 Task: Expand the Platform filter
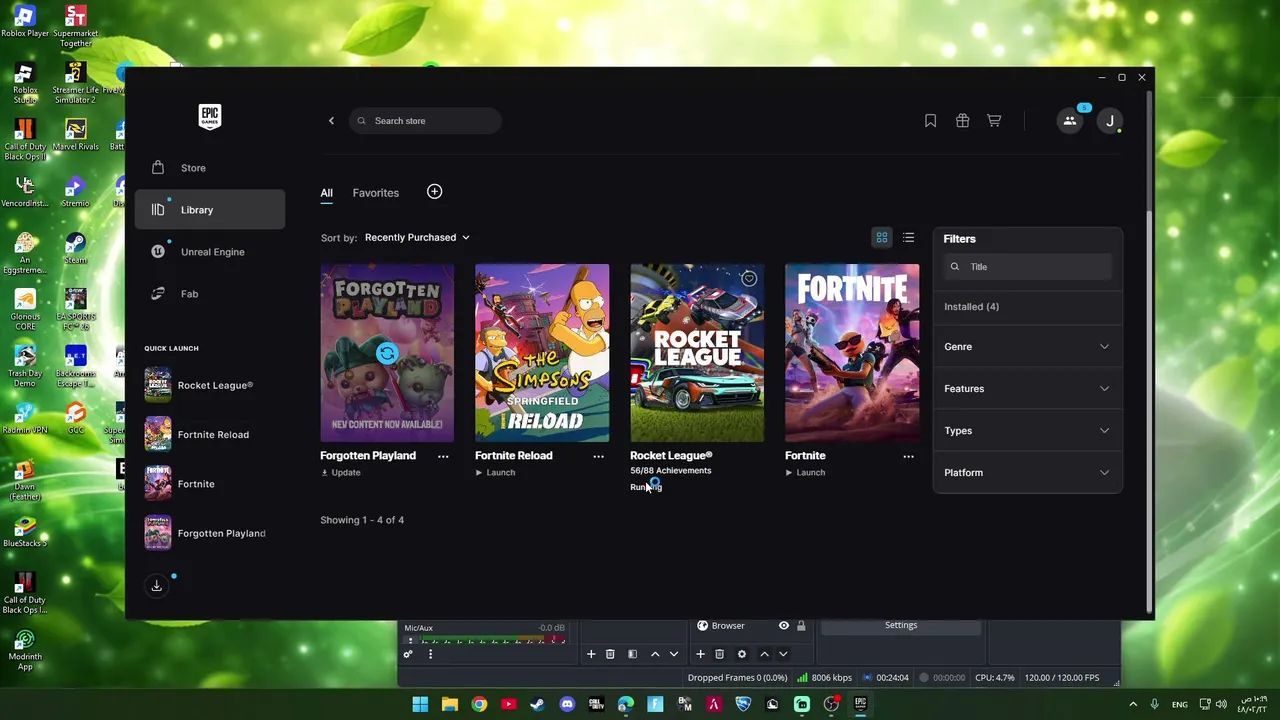[1028, 473]
